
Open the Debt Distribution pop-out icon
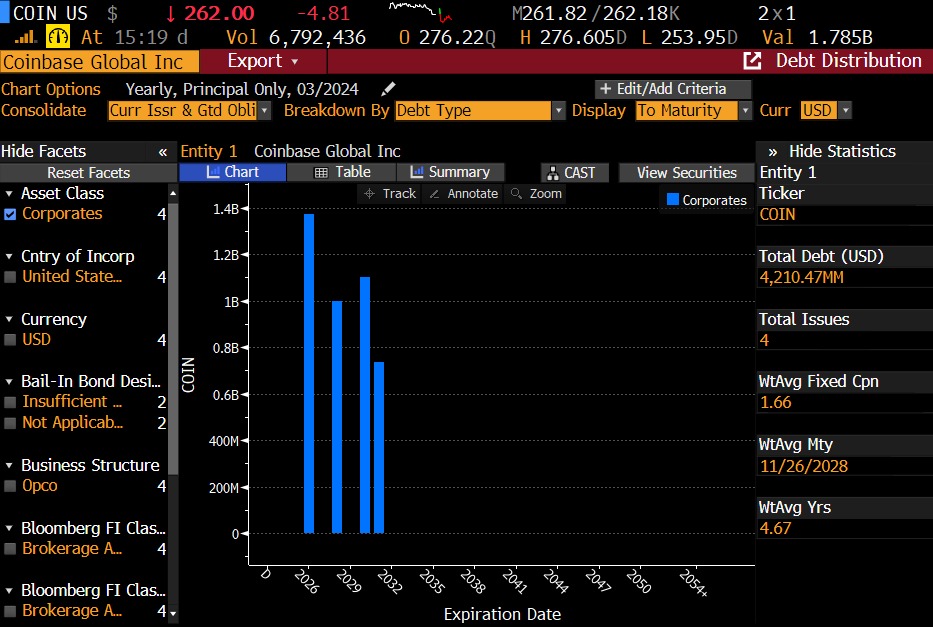point(752,61)
